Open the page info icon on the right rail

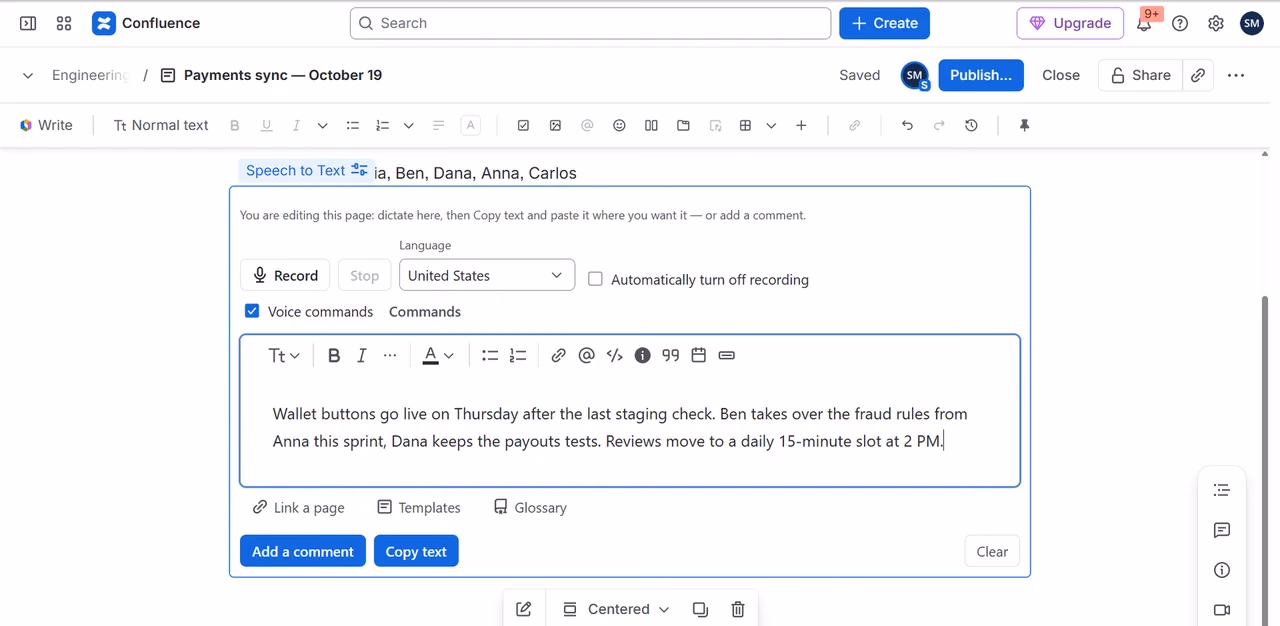(1221, 570)
